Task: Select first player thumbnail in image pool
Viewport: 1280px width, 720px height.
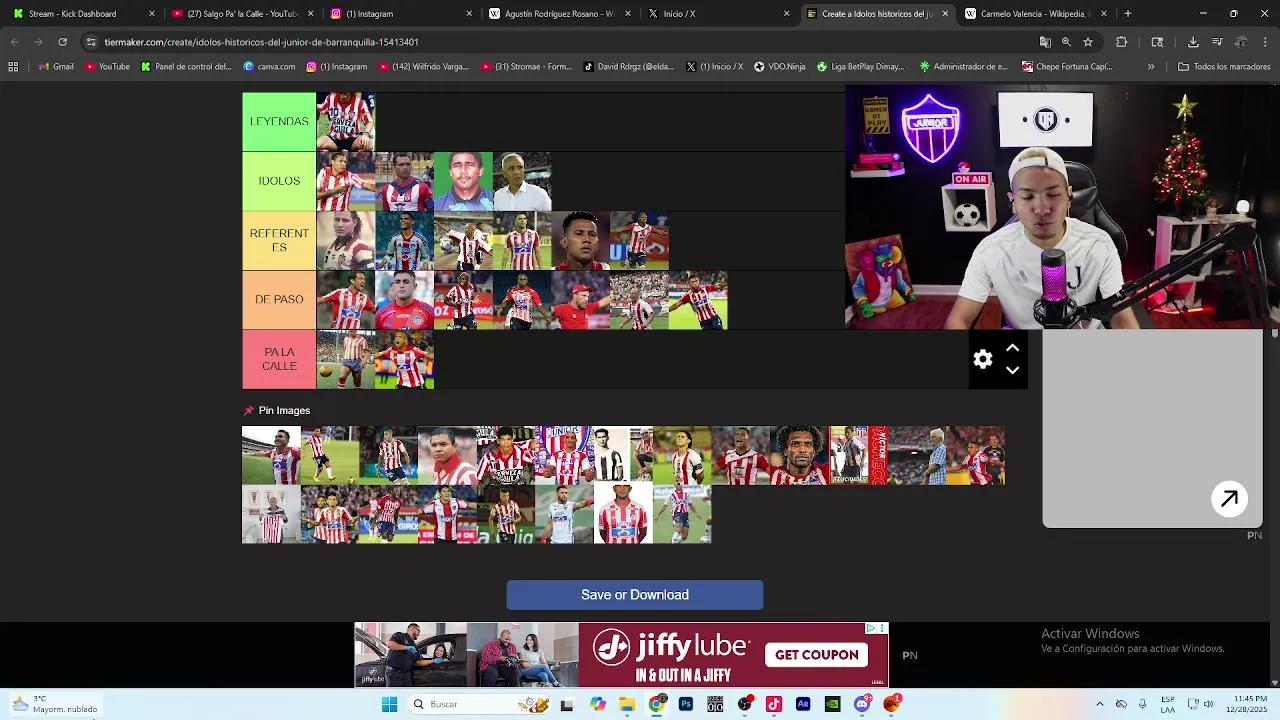Action: coord(271,456)
